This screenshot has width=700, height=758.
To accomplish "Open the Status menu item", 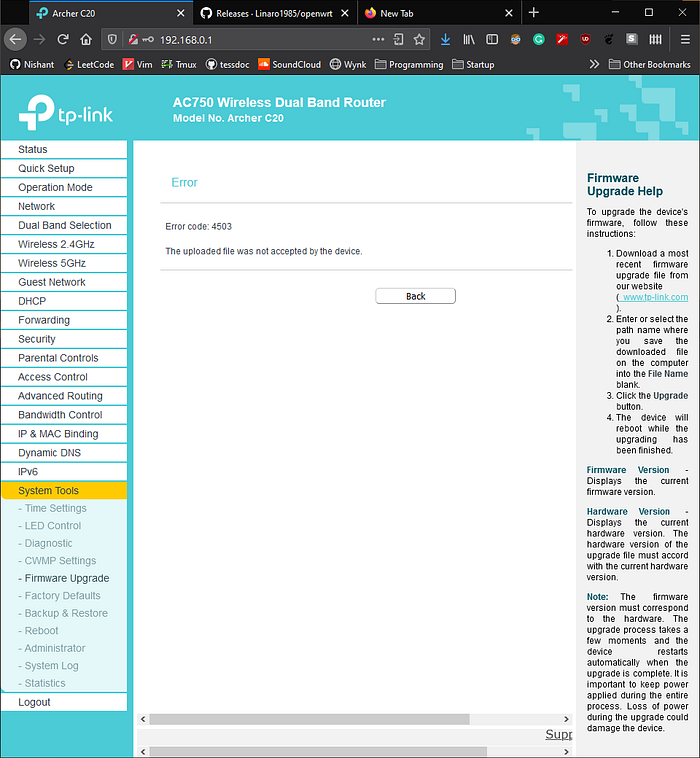I will (x=64, y=149).
